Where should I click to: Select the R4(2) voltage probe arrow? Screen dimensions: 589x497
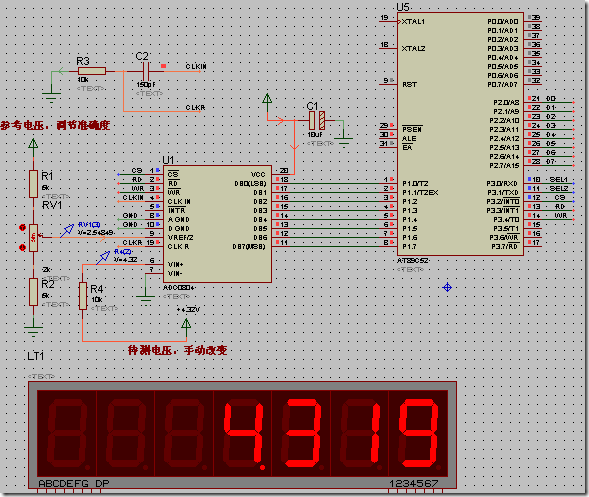(x=103, y=257)
